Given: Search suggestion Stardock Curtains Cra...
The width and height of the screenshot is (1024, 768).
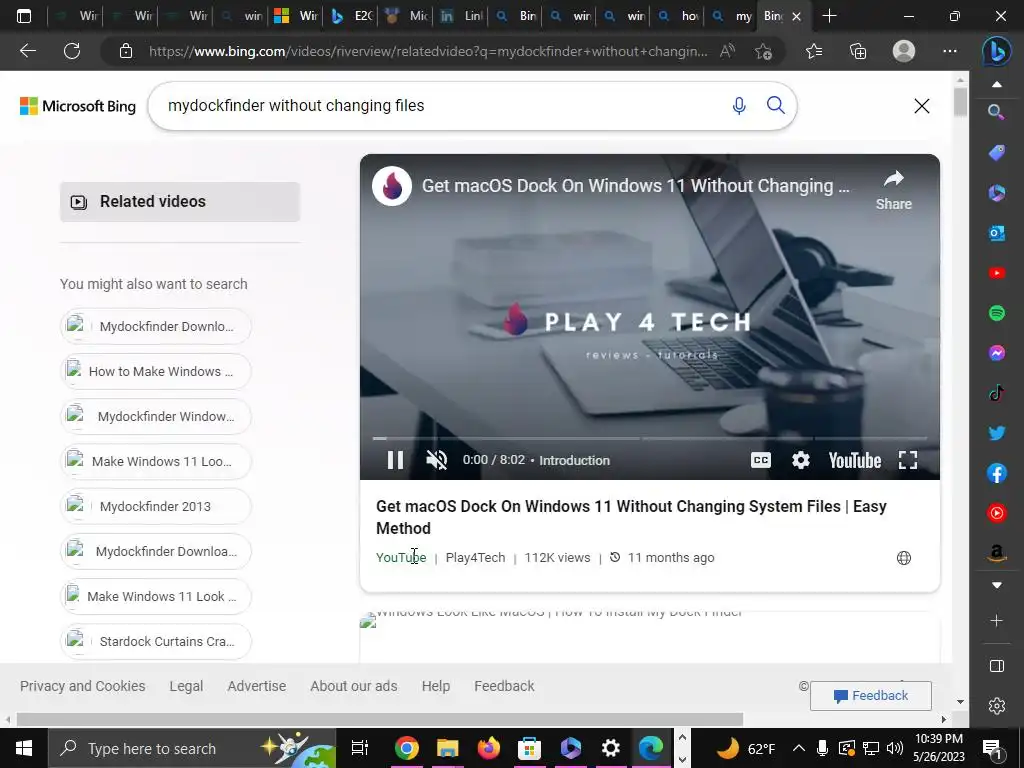Looking at the screenshot, I should tap(155, 641).
